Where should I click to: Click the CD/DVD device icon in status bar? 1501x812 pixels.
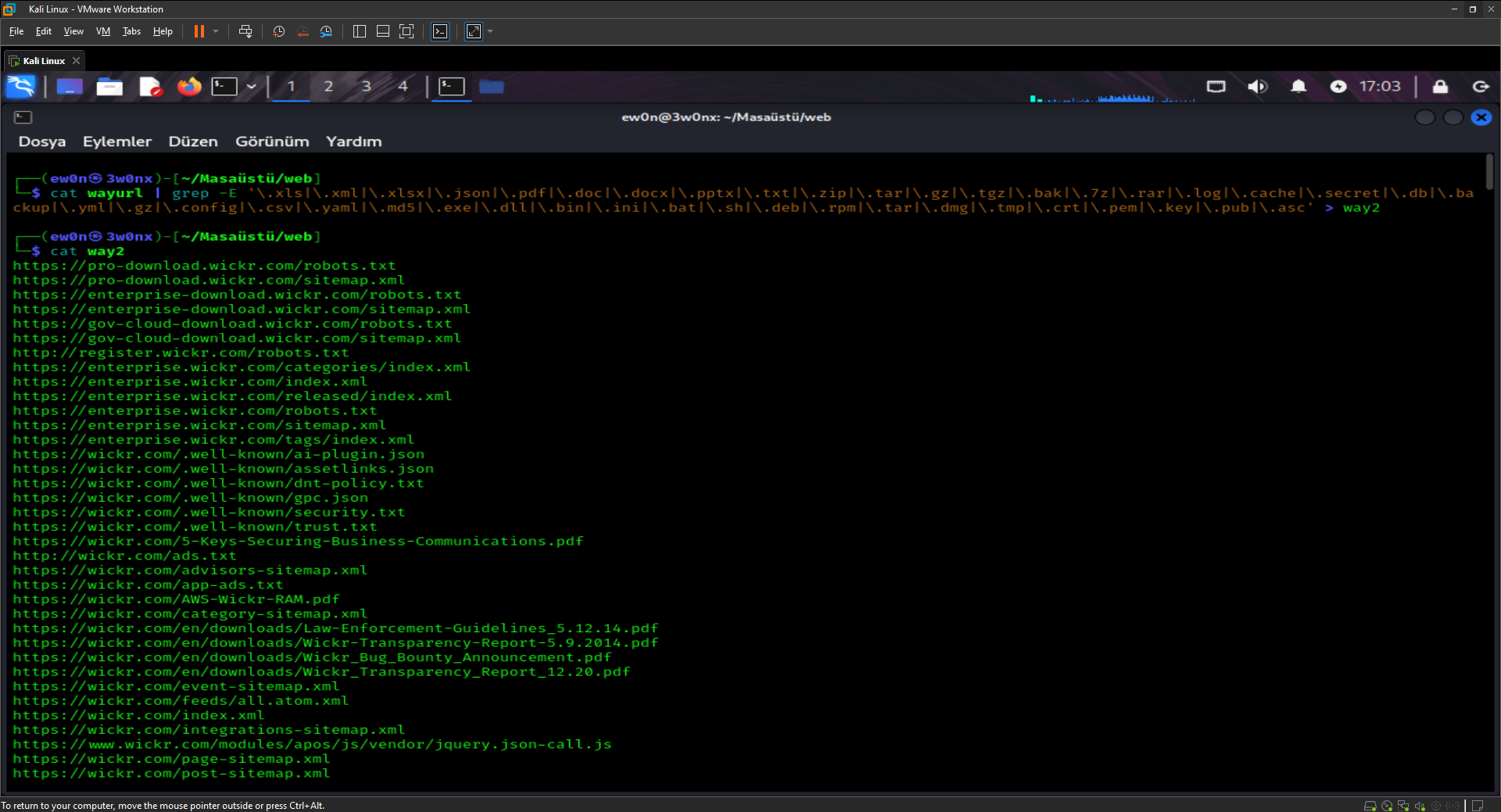click(x=1387, y=806)
